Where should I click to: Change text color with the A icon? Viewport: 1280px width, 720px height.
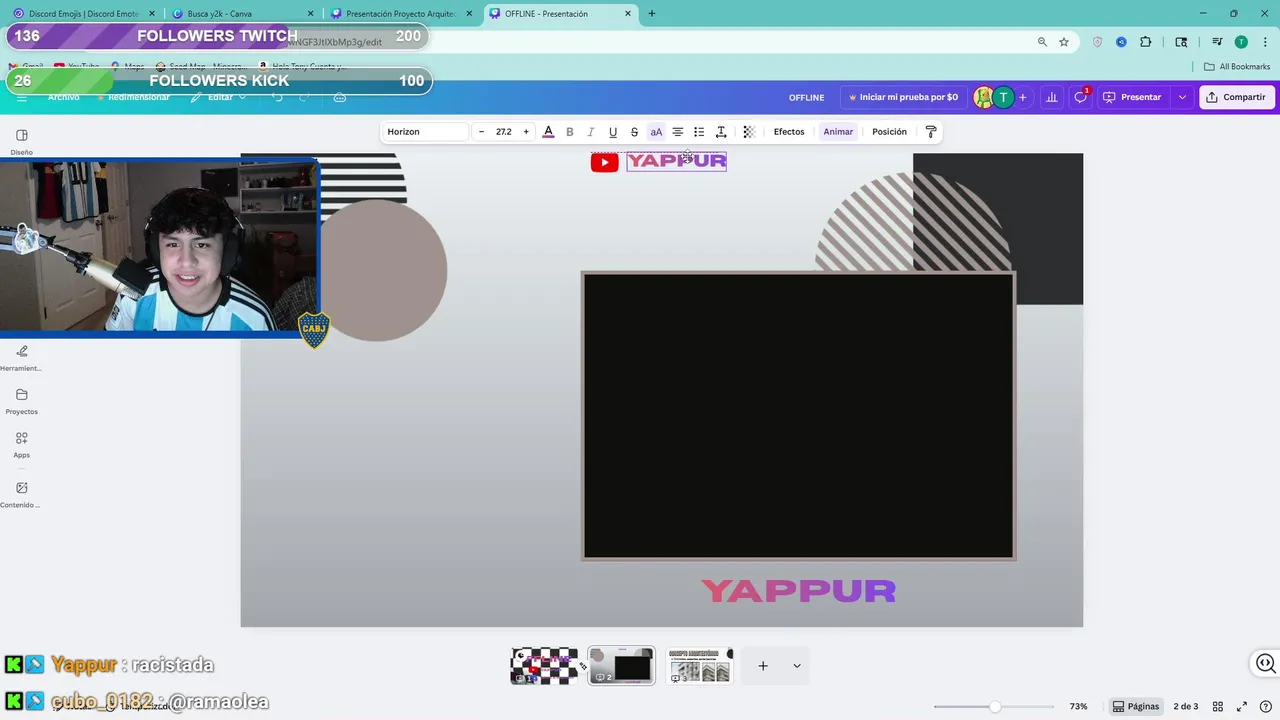[548, 132]
